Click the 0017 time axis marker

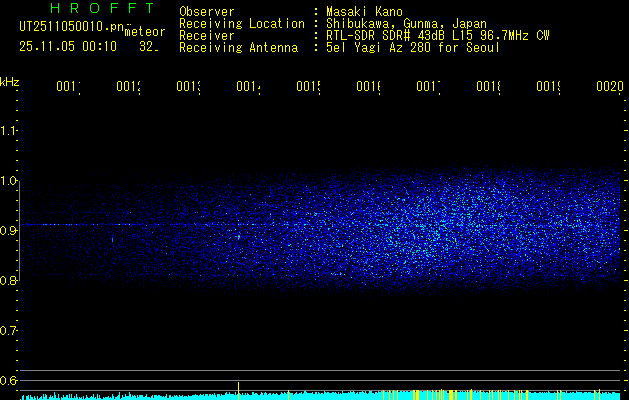(428, 86)
